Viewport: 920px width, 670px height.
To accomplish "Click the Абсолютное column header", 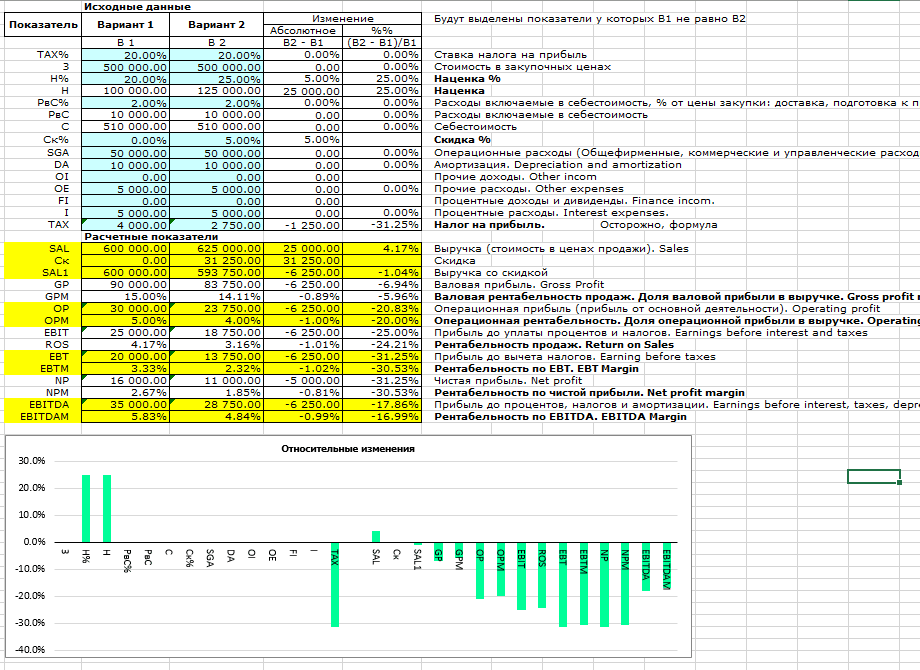I will [x=303, y=31].
